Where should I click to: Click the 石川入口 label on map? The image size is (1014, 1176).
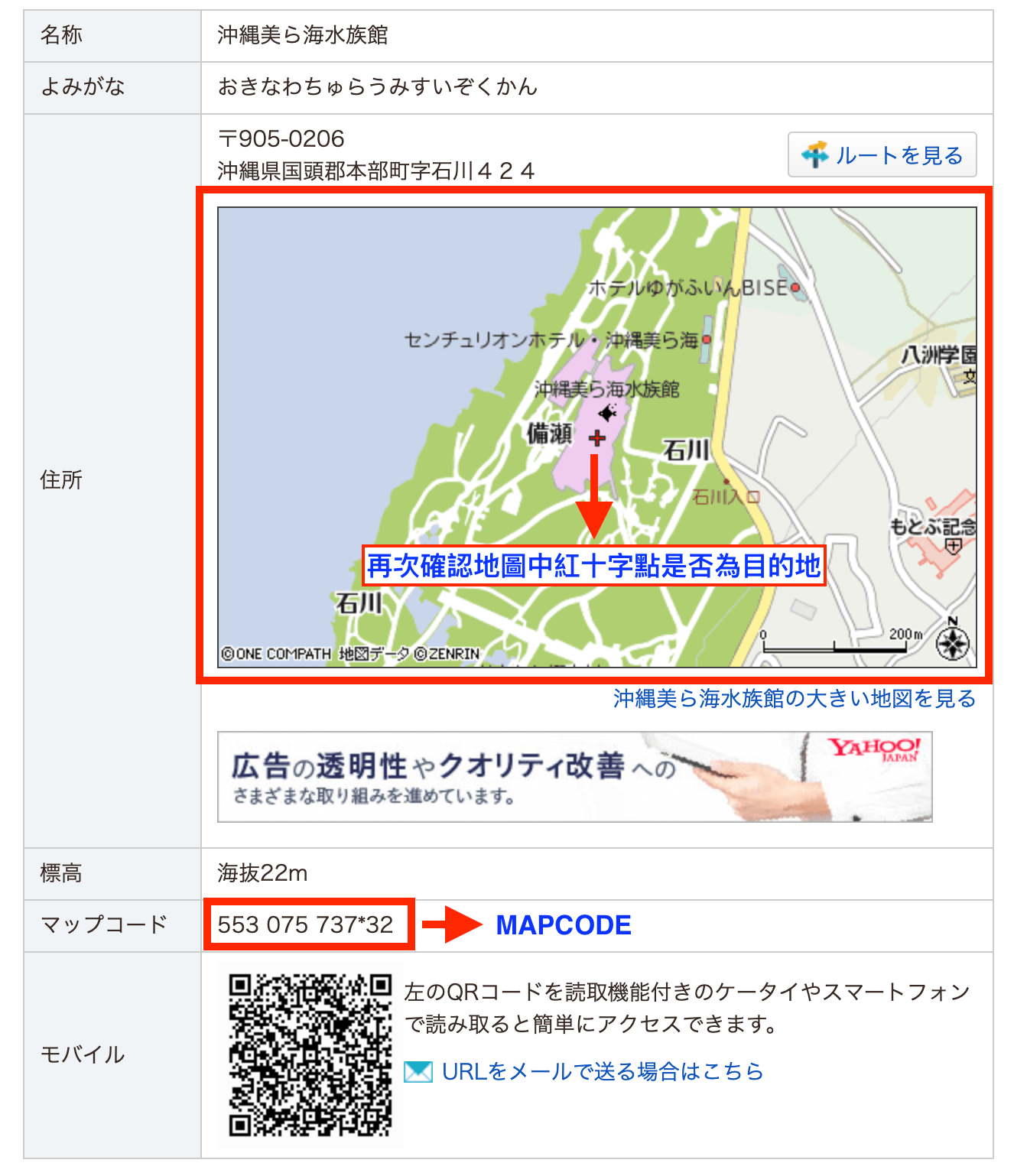tap(726, 497)
